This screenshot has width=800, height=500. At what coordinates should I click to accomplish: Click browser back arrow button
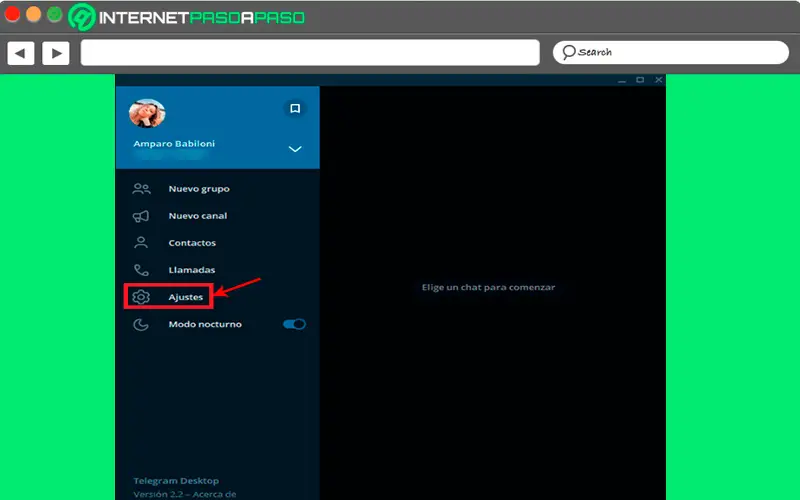(20, 53)
